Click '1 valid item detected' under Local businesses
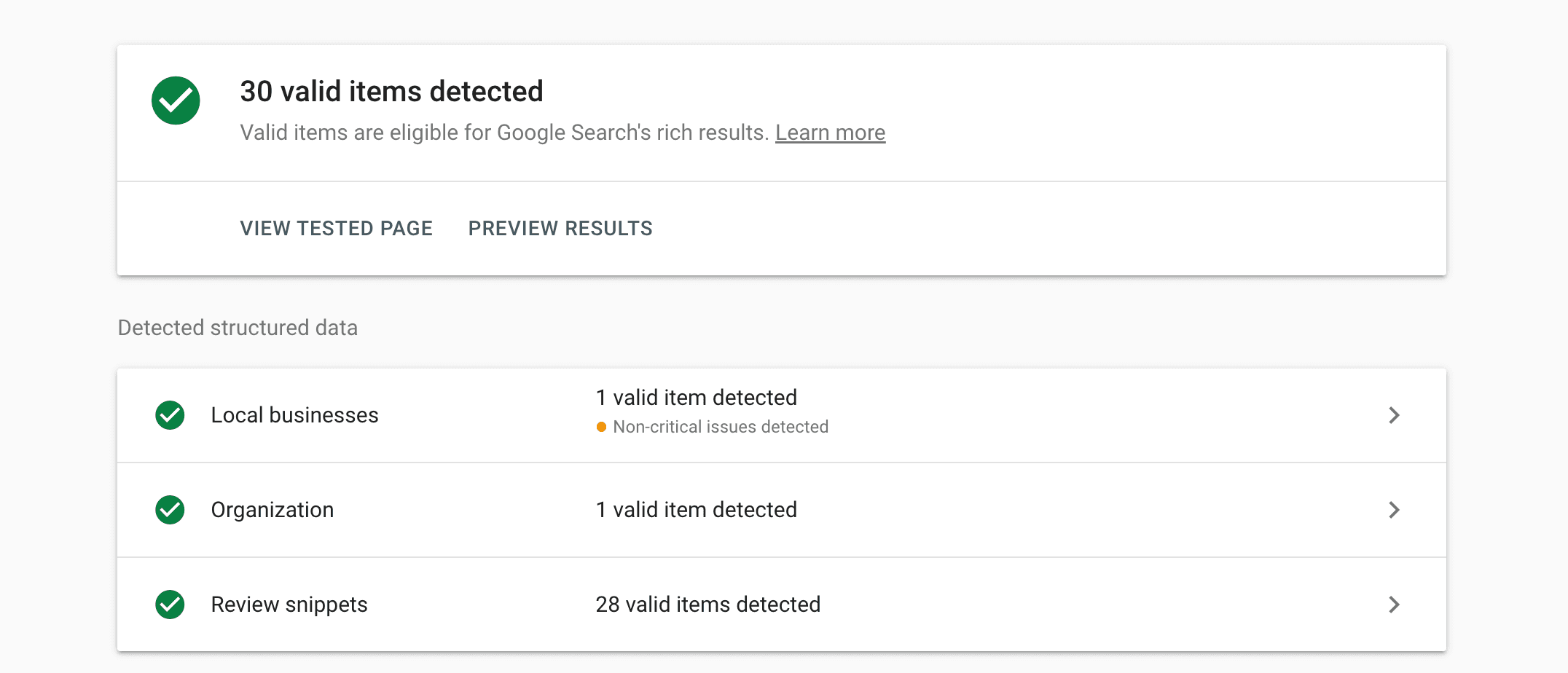The image size is (1568, 673). point(697,398)
